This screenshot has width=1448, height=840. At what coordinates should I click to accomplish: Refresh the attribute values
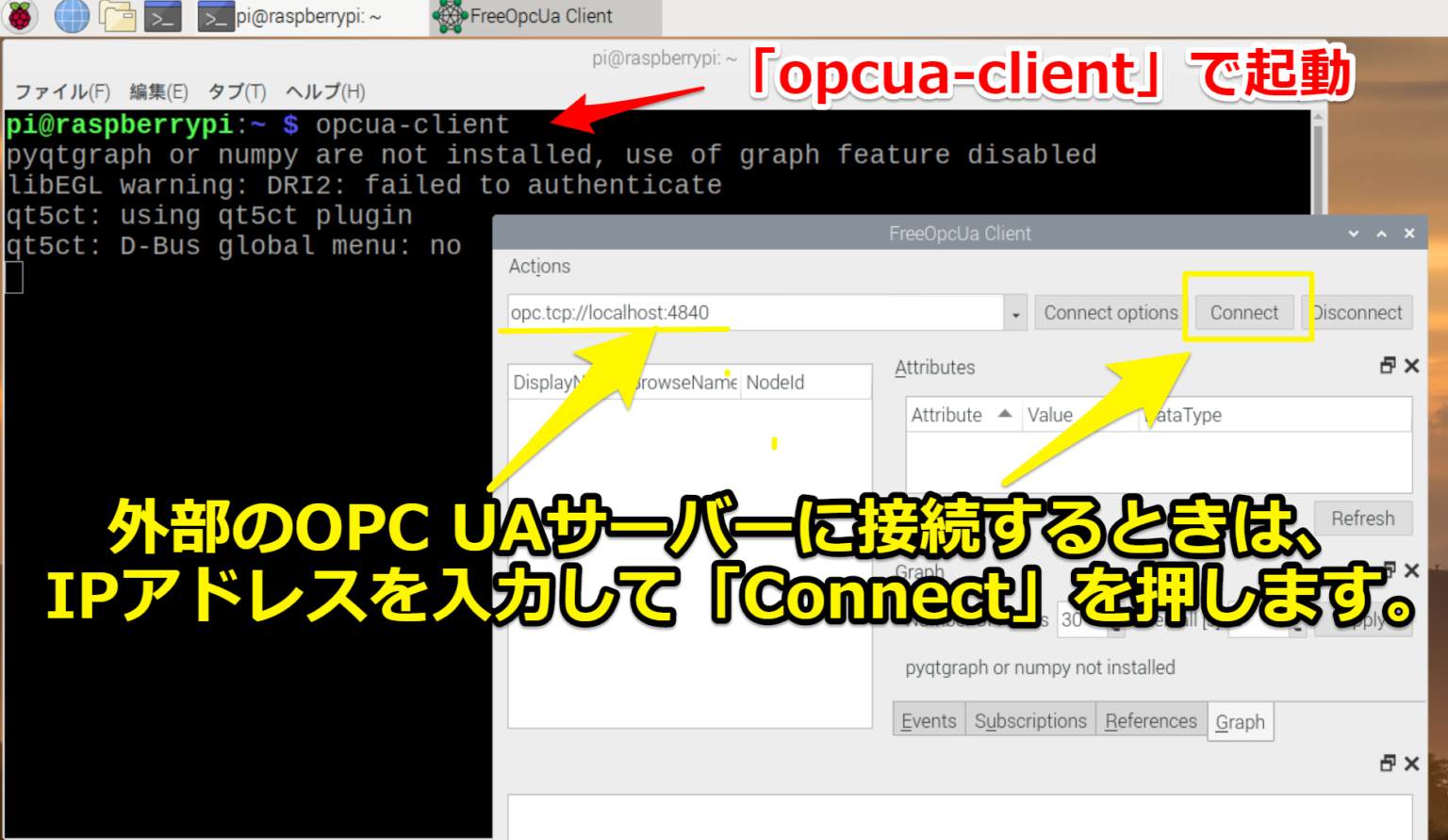1362,518
